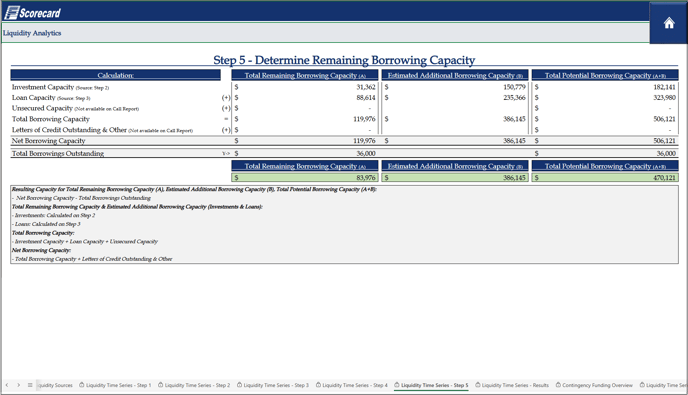Click 119,976 in the Total Borrowing Capacity row
The width and height of the screenshot is (688, 395).
pos(364,119)
